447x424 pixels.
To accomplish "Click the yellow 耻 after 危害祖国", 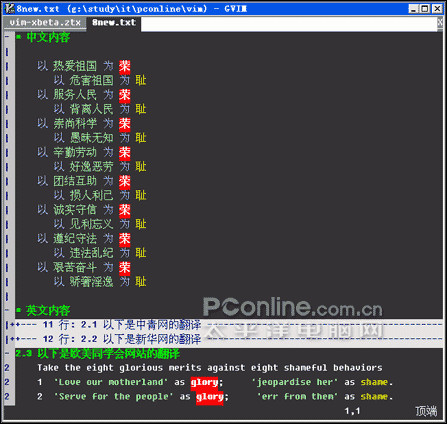I will click(141, 80).
